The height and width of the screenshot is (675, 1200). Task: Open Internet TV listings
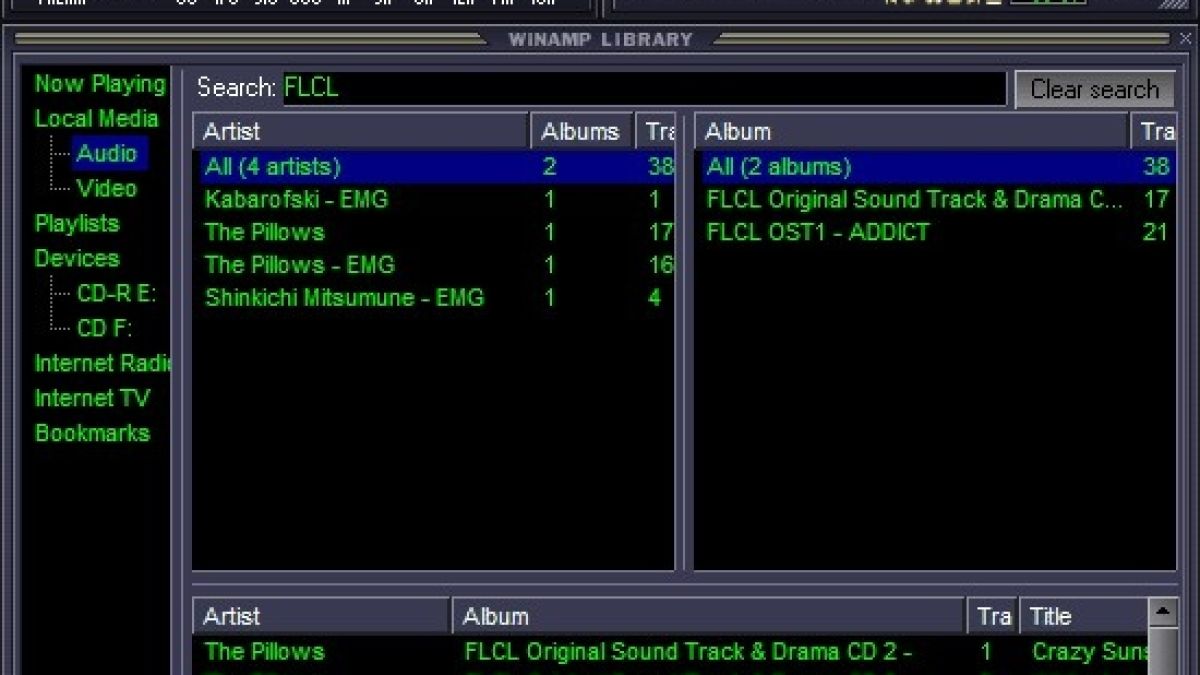coord(92,398)
